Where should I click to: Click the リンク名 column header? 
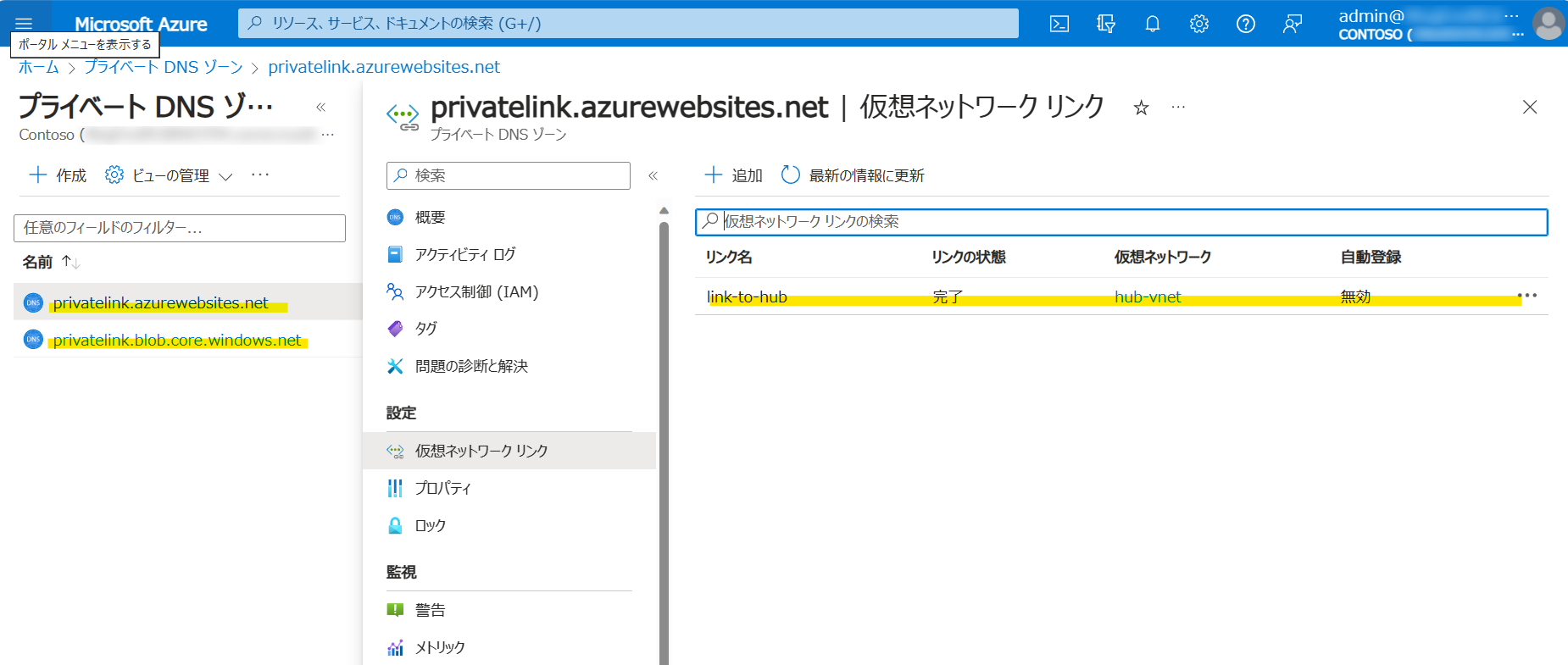click(729, 257)
